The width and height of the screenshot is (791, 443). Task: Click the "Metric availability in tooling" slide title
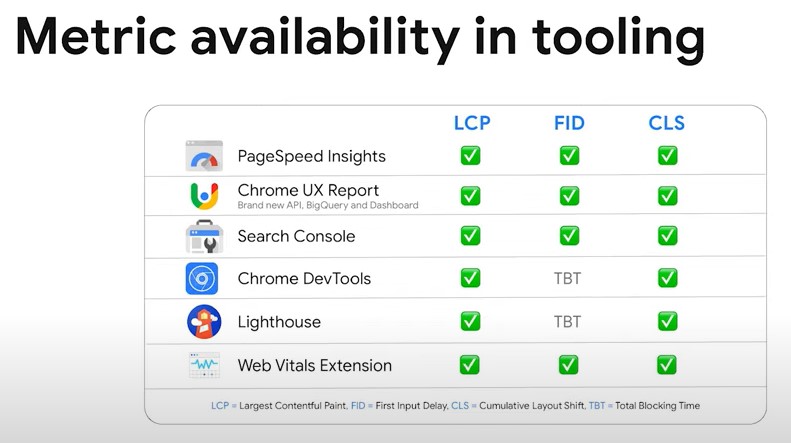pyautogui.click(x=360, y=39)
